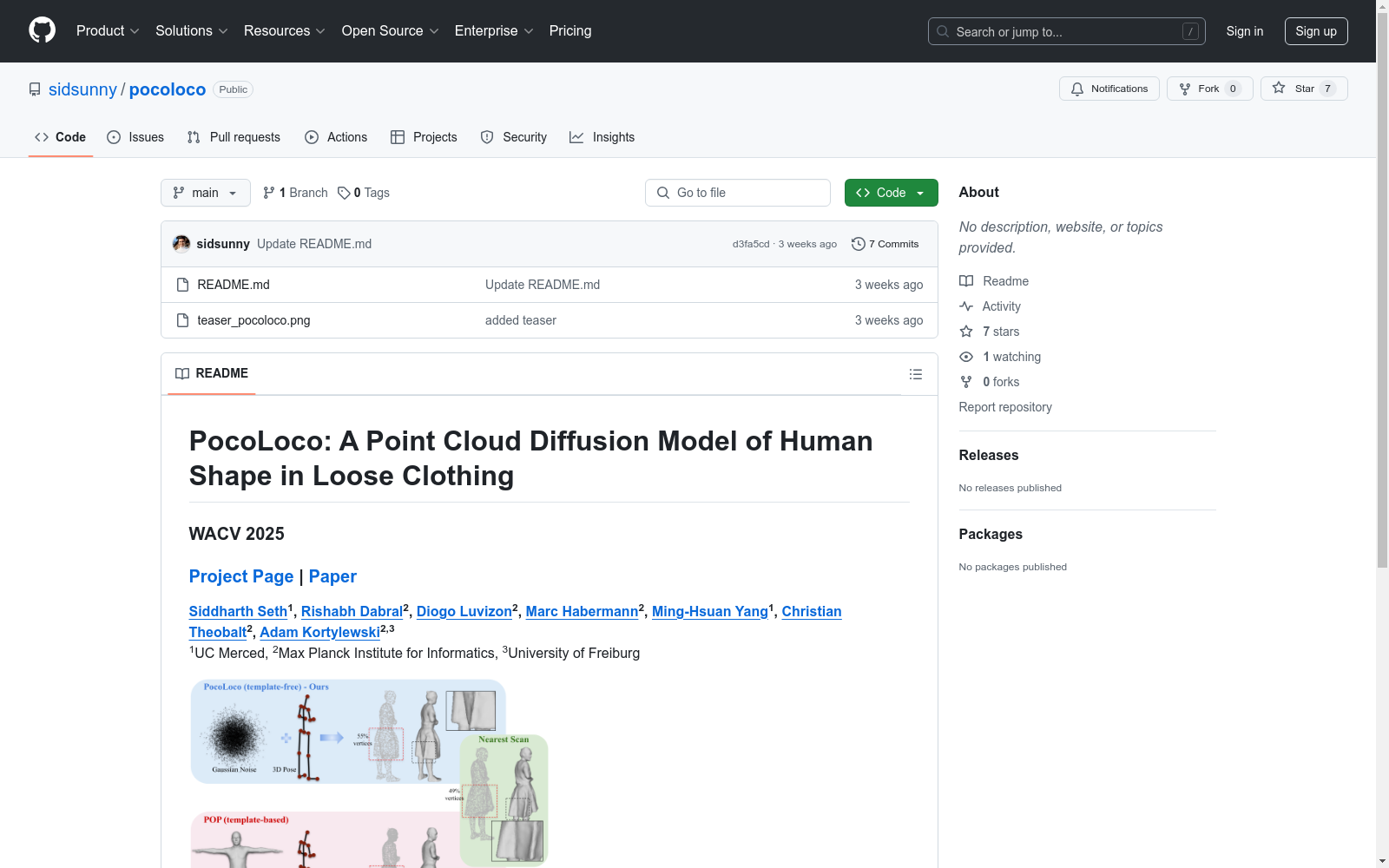This screenshot has height=868, width=1389.
Task: Open the Actions tab
Action: click(x=336, y=137)
